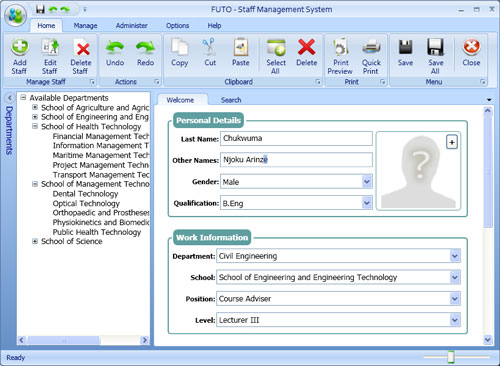This screenshot has width=500, height=366.
Task: Click the Departments vertical side label
Action: (9, 130)
